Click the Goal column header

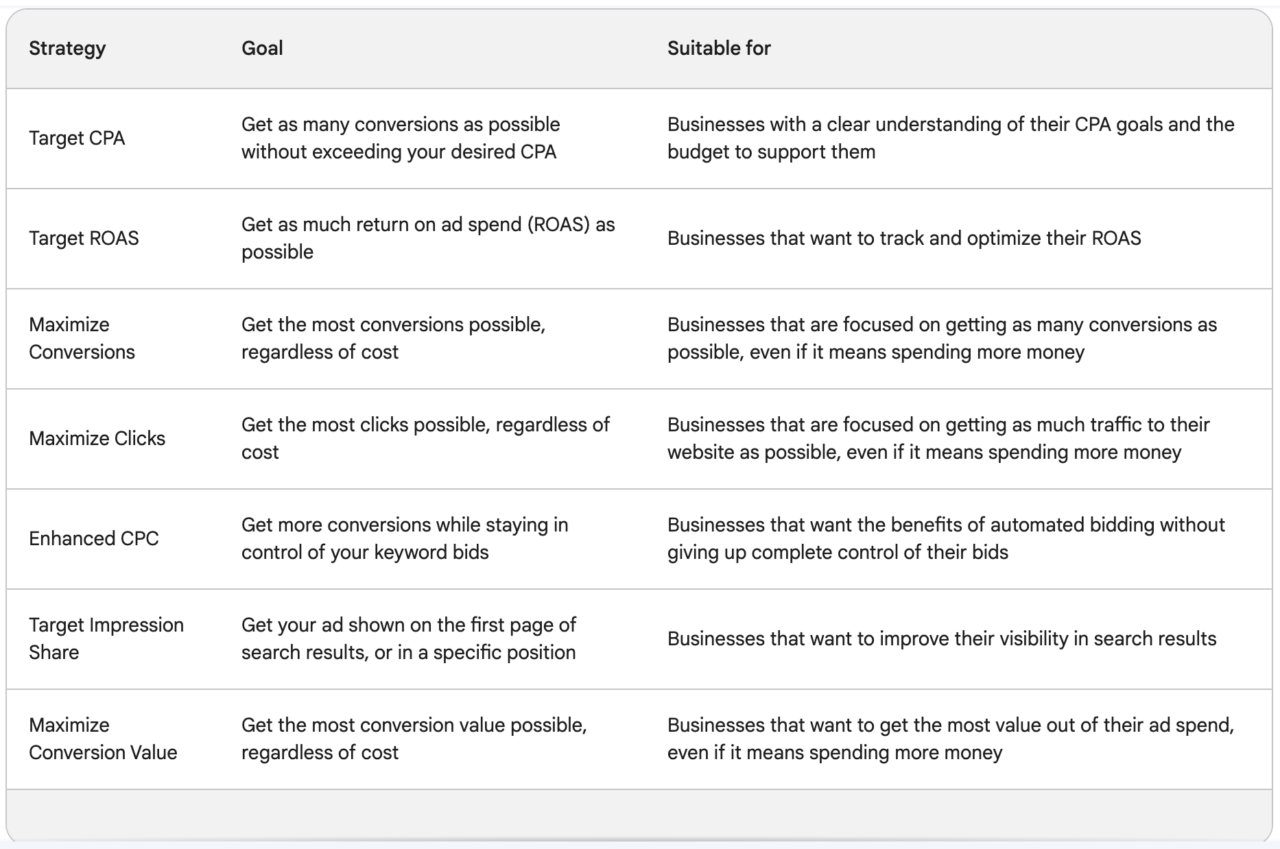[x=262, y=48]
